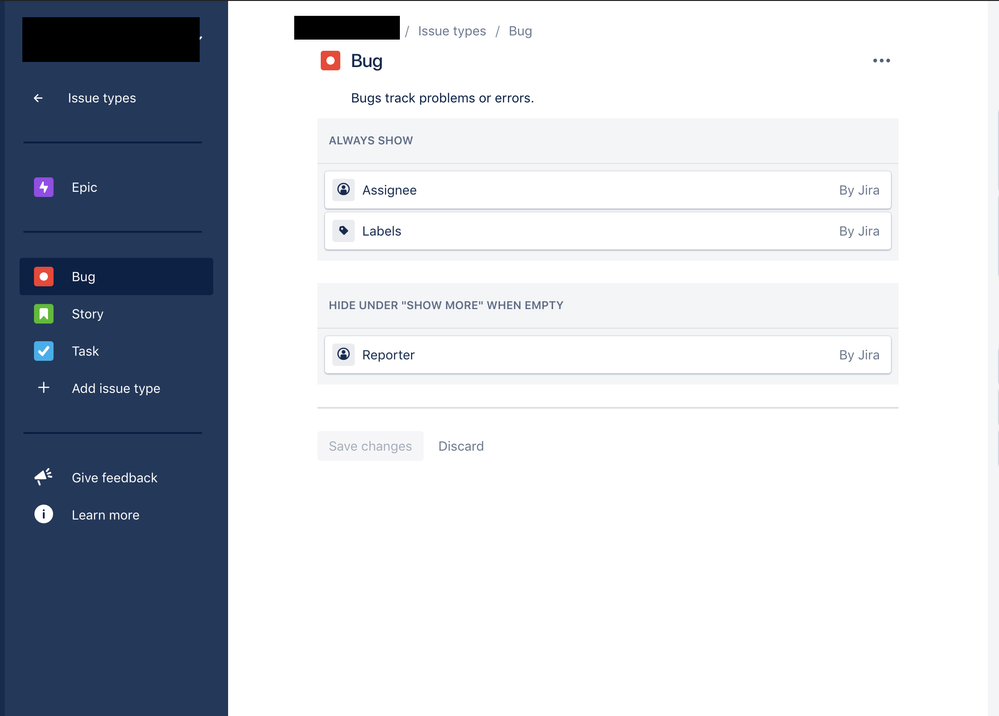This screenshot has height=716, width=999.
Task: Click the Save changes button
Action: coord(370,446)
